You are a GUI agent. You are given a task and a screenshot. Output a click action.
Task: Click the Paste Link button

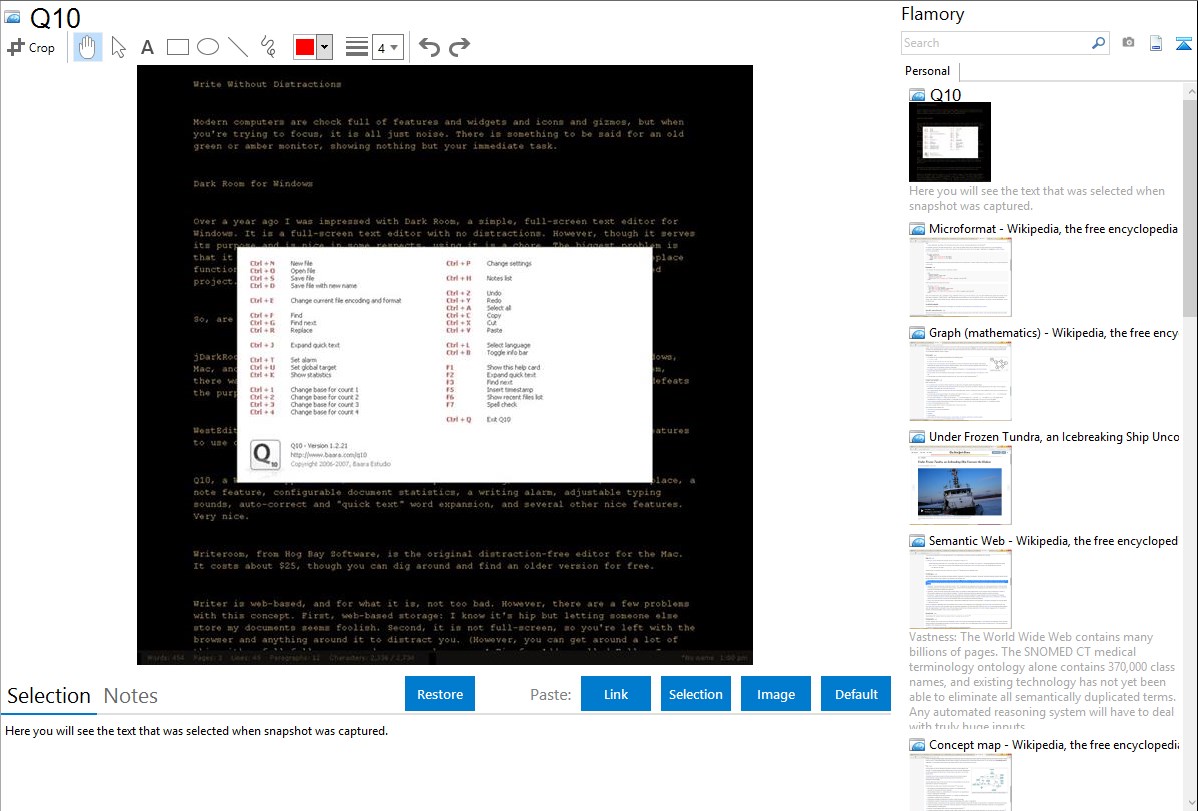616,694
